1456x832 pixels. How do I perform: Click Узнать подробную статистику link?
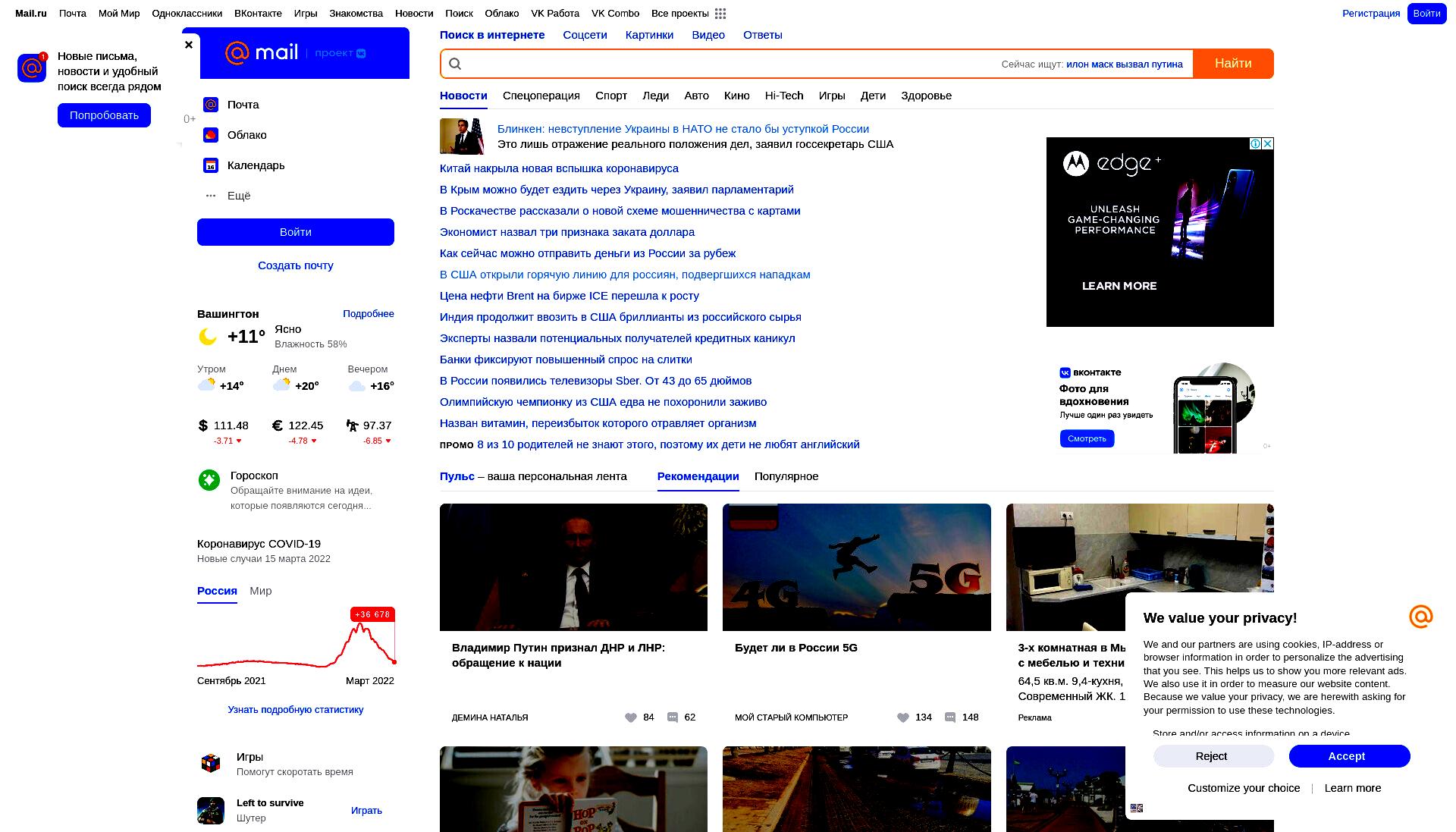click(x=296, y=710)
